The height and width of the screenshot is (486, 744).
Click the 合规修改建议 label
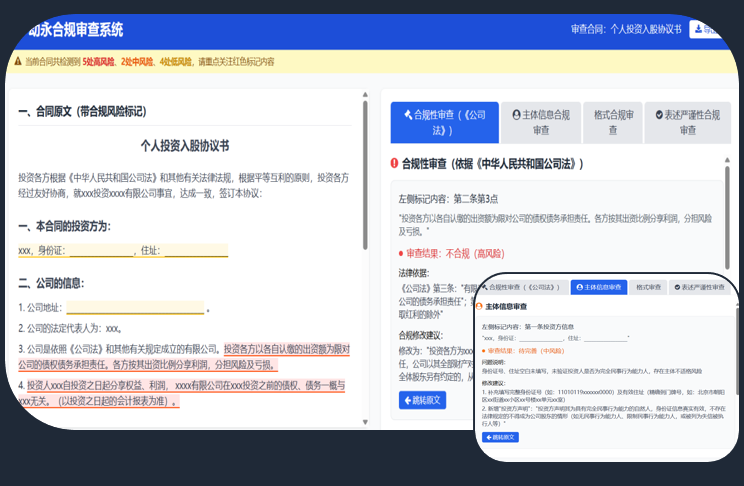pyautogui.click(x=420, y=336)
